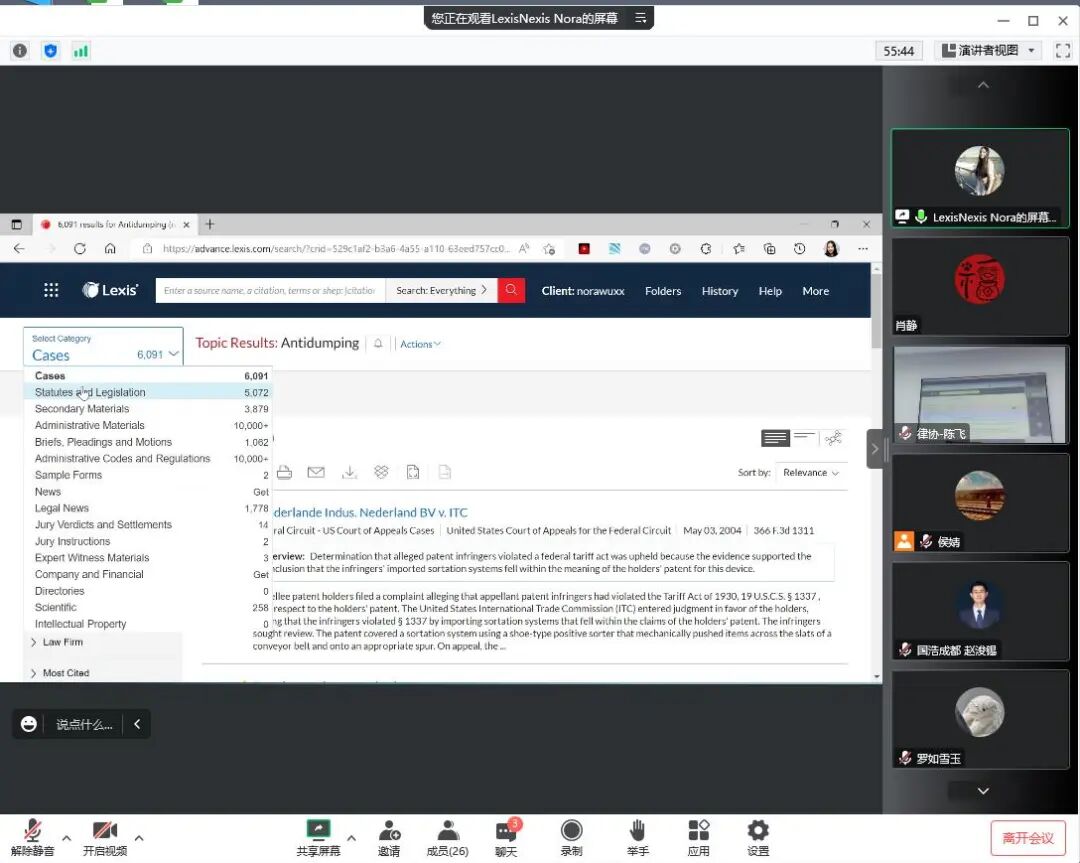Start recording with 录制
Image resolution: width=1080 pixels, height=863 pixels.
click(572, 838)
